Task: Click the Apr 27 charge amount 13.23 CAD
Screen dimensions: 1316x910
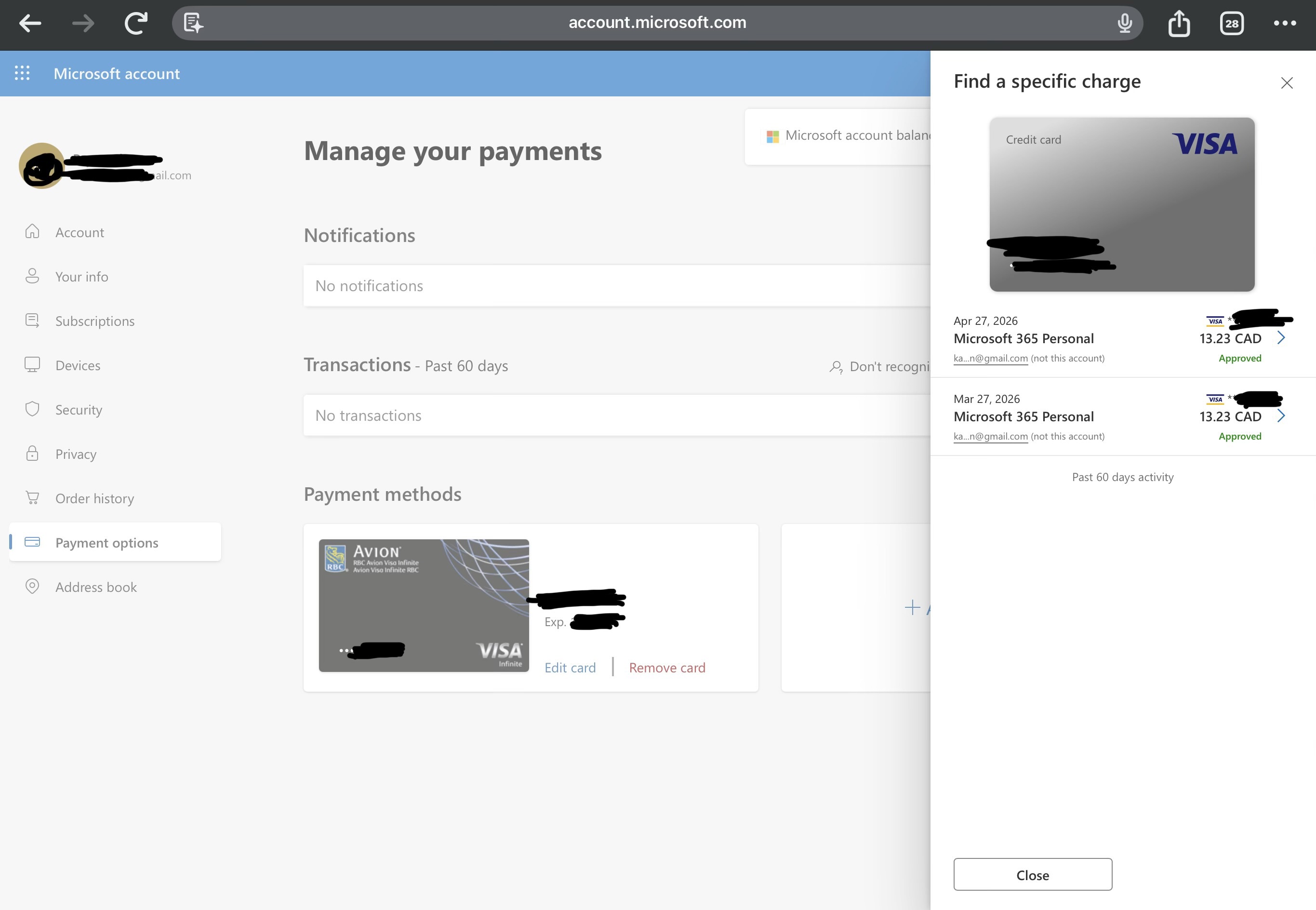Action: tap(1230, 339)
